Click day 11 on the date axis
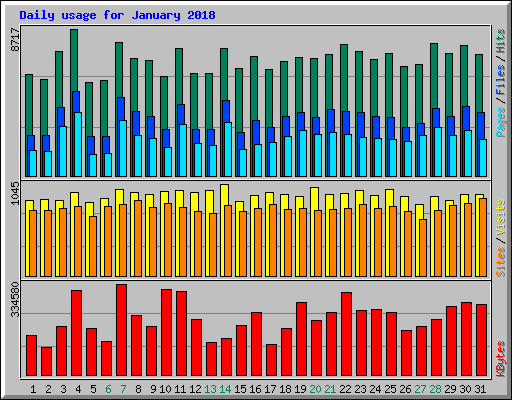The image size is (512, 400). pyautogui.click(x=180, y=389)
